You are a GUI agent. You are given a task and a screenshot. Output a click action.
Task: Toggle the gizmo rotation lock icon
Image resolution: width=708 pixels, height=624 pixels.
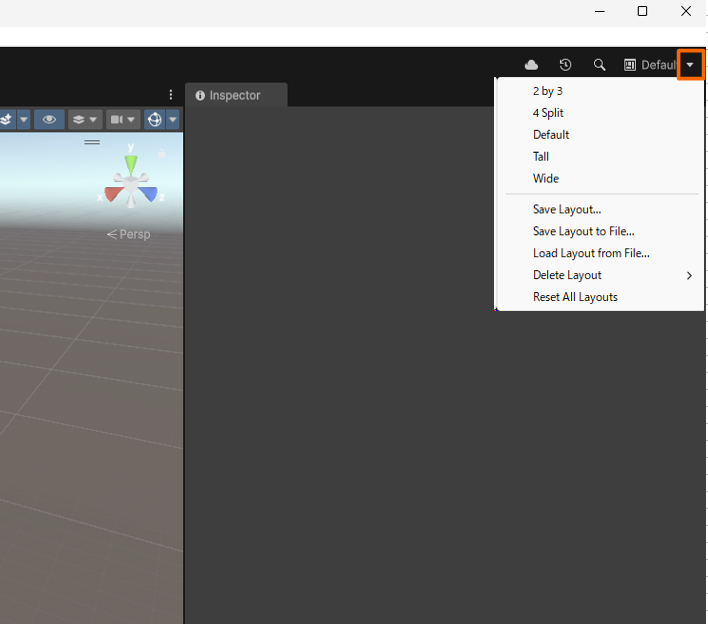pos(162,154)
